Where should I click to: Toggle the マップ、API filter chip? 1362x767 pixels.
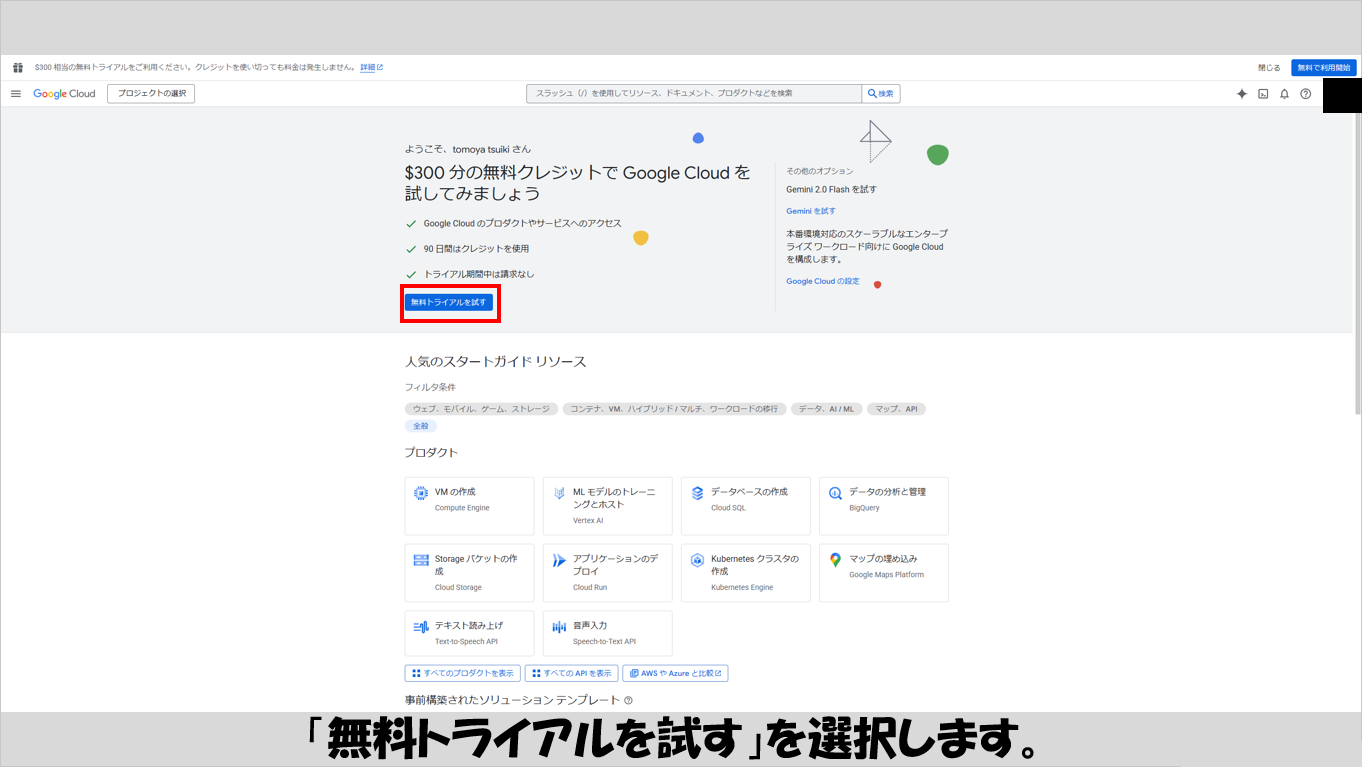896,409
